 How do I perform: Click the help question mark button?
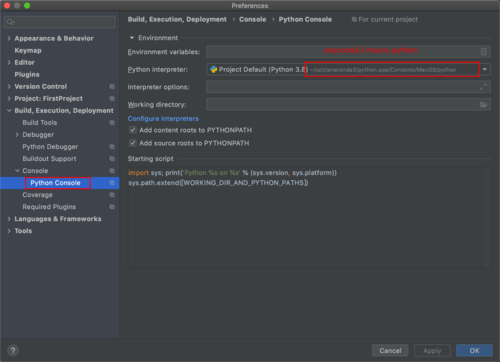point(13,351)
